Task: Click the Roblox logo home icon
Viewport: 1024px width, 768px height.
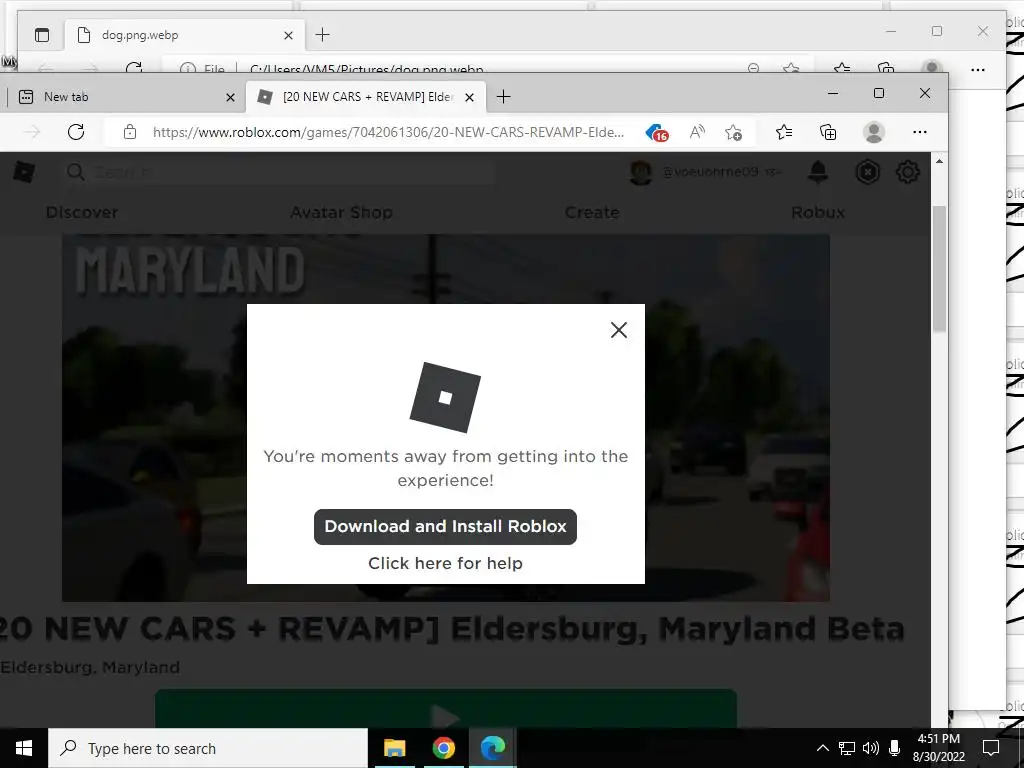Action: [x=24, y=172]
